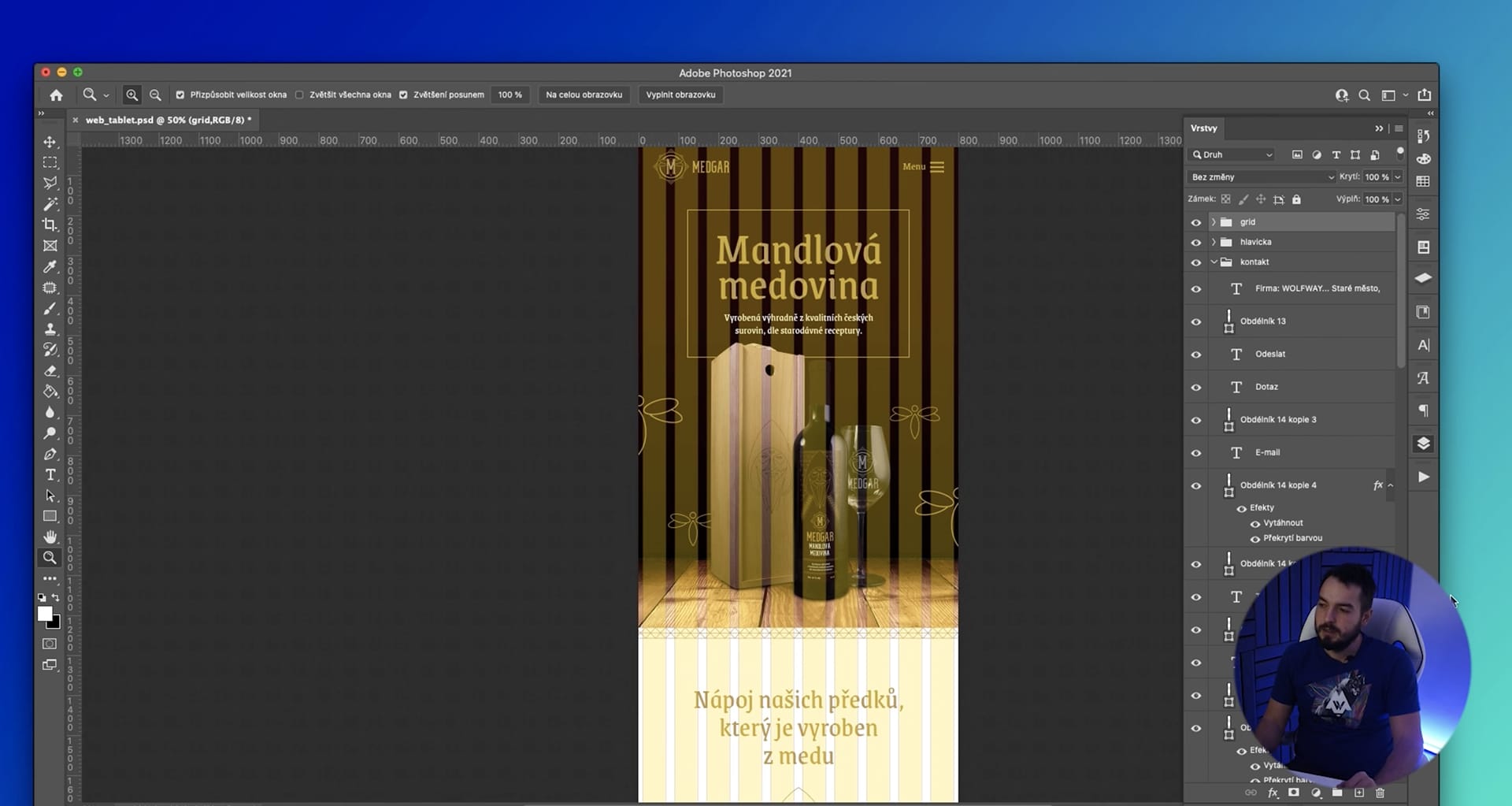Viewport: 1512px width, 806px height.
Task: Open Zoom tool preset picker arrow
Action: [106, 95]
